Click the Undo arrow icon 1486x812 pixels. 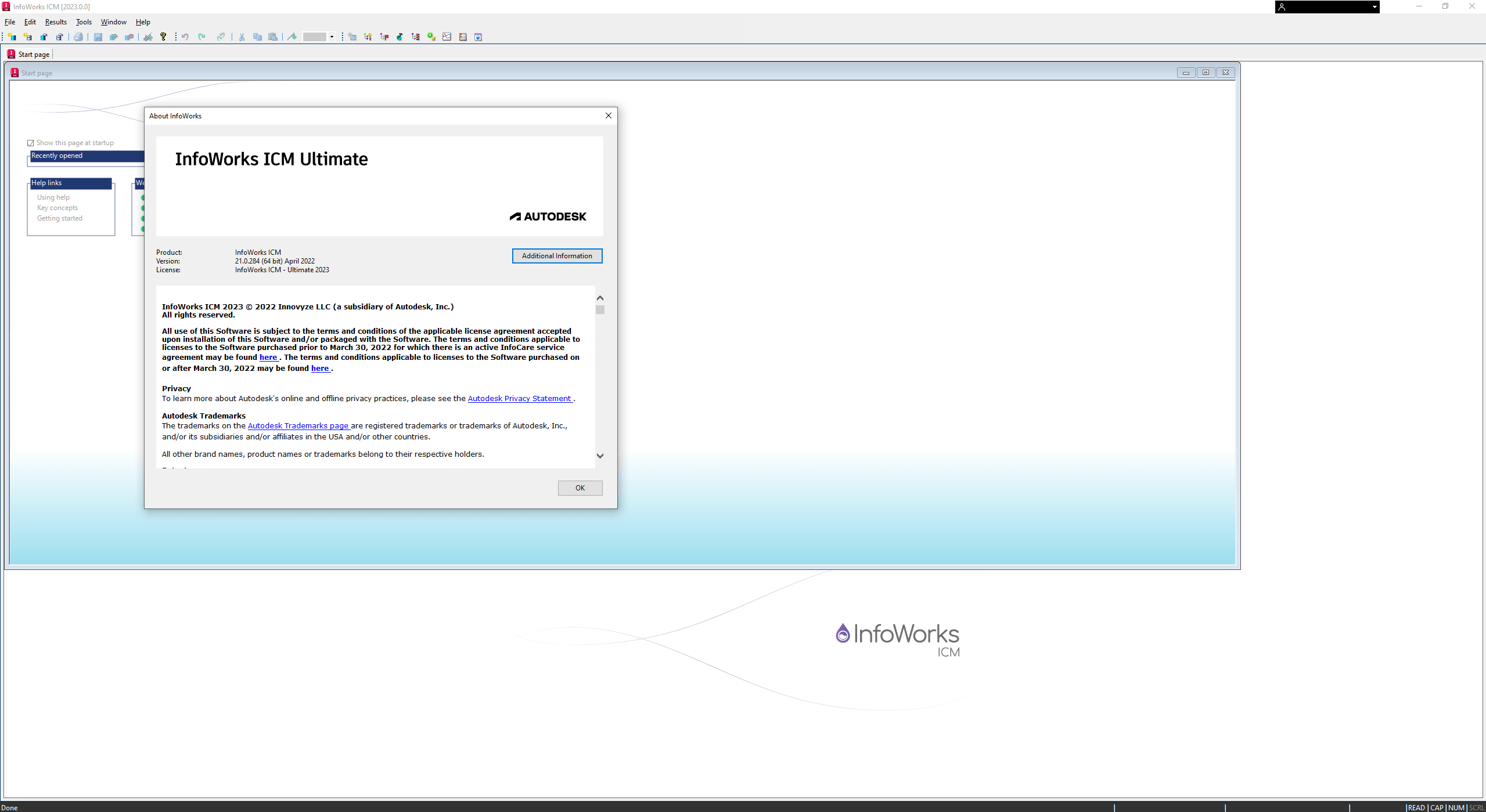click(185, 37)
